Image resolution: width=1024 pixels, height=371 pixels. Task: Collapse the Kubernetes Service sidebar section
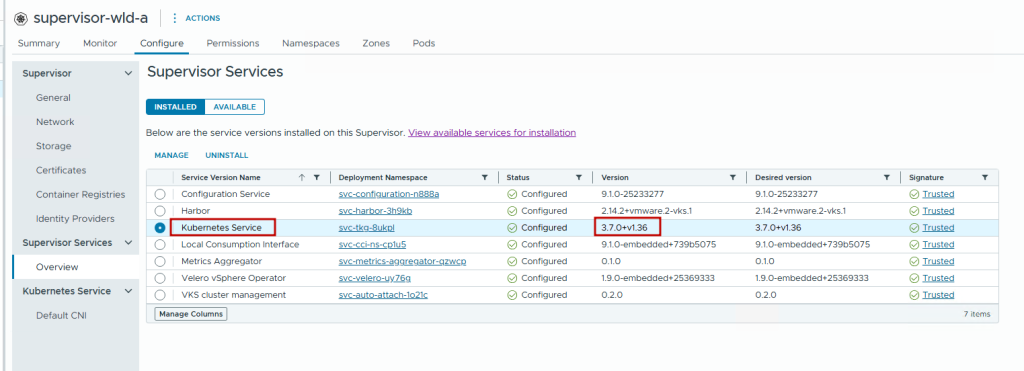[128, 291]
